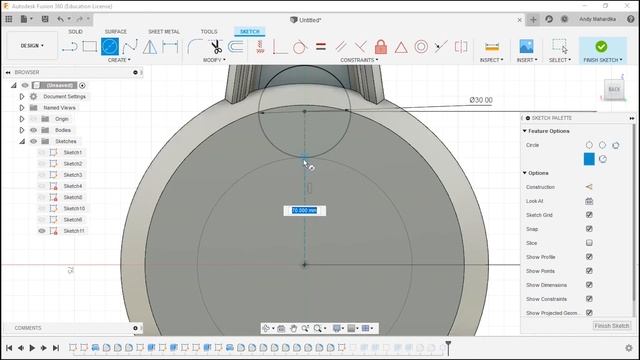Viewport: 640px width, 360px height.
Task: Apply Concentric constraint
Action: (x=421, y=47)
